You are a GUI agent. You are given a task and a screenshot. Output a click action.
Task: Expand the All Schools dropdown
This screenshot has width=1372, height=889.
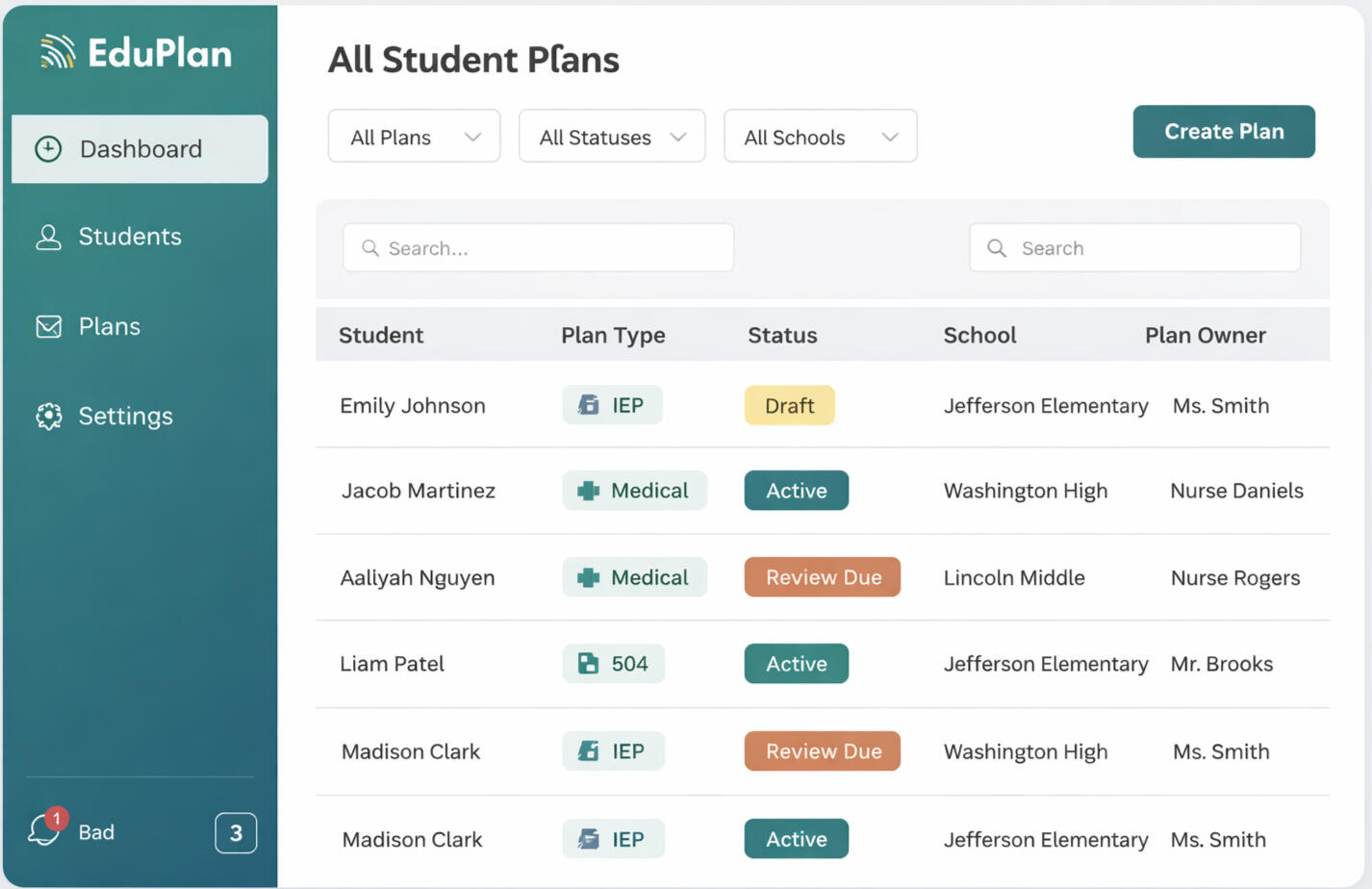tap(820, 137)
